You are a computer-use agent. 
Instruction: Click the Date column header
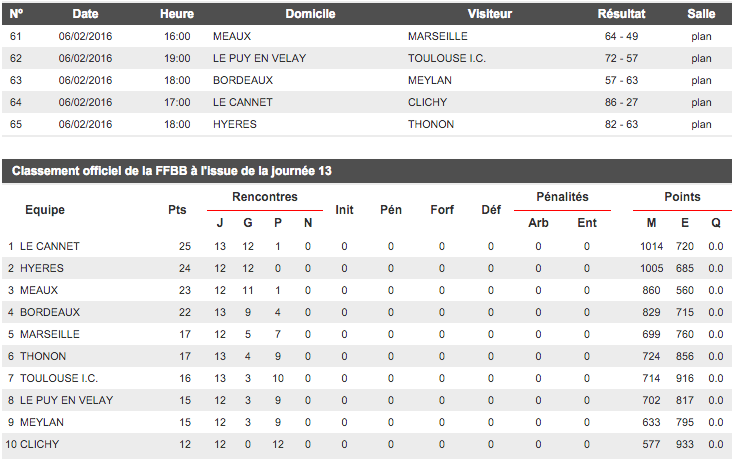coord(86,14)
